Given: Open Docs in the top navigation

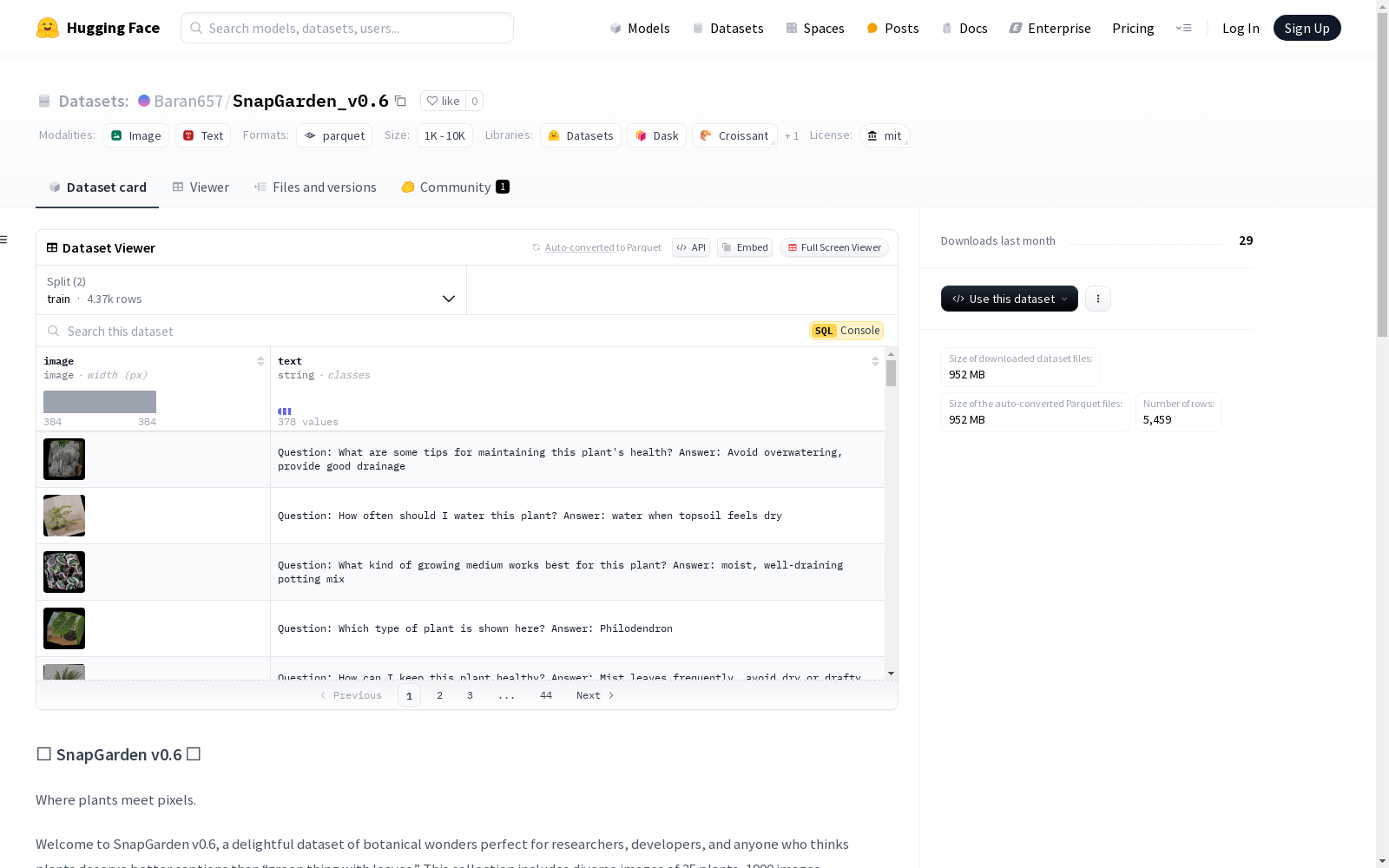Looking at the screenshot, I should coord(964,28).
